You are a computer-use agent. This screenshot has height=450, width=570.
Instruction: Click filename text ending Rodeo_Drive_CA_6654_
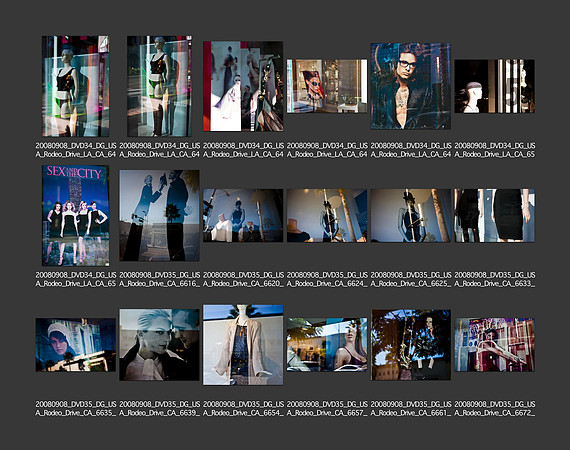coord(243,408)
